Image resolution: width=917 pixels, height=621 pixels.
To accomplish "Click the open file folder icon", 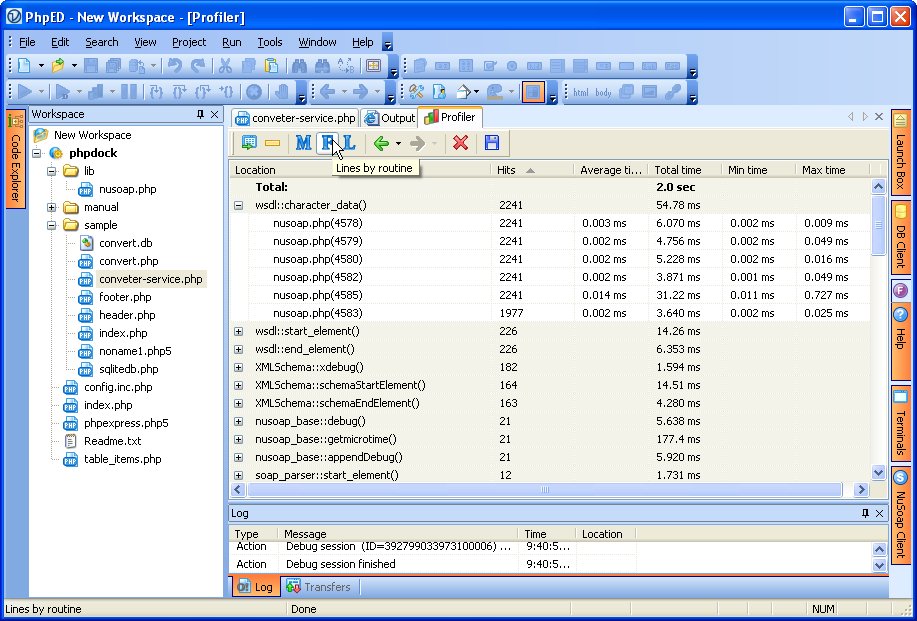I will click(57, 65).
